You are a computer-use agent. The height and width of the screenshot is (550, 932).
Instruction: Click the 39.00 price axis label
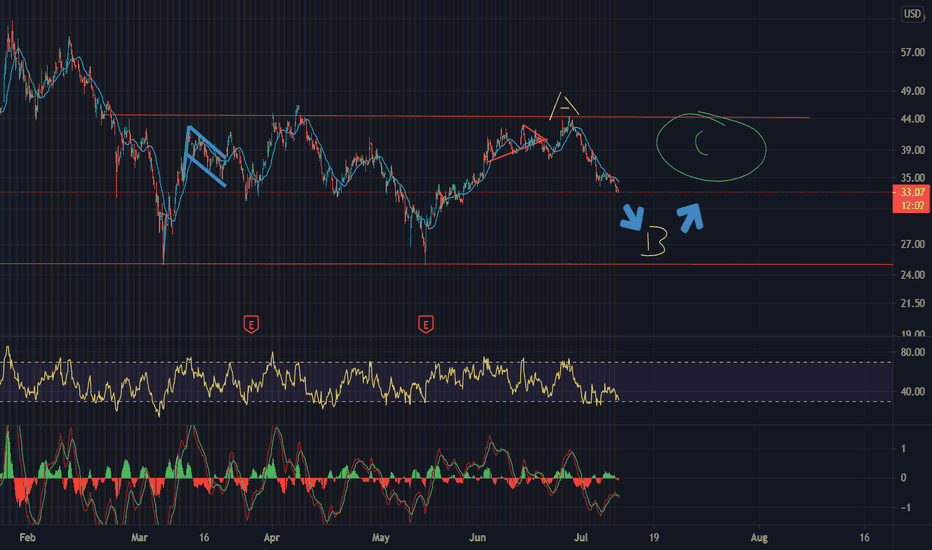912,150
